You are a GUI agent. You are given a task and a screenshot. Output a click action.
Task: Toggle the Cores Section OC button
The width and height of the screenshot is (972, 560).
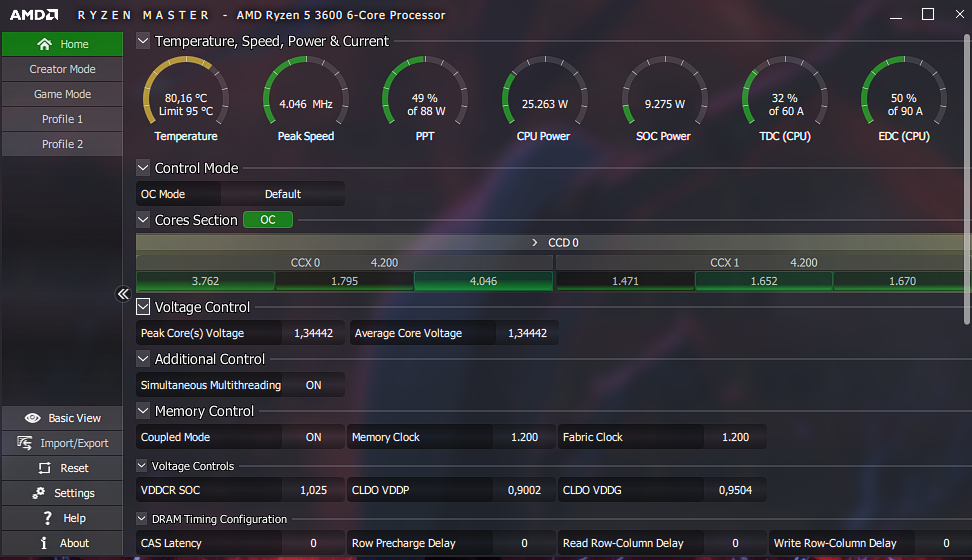tap(268, 220)
